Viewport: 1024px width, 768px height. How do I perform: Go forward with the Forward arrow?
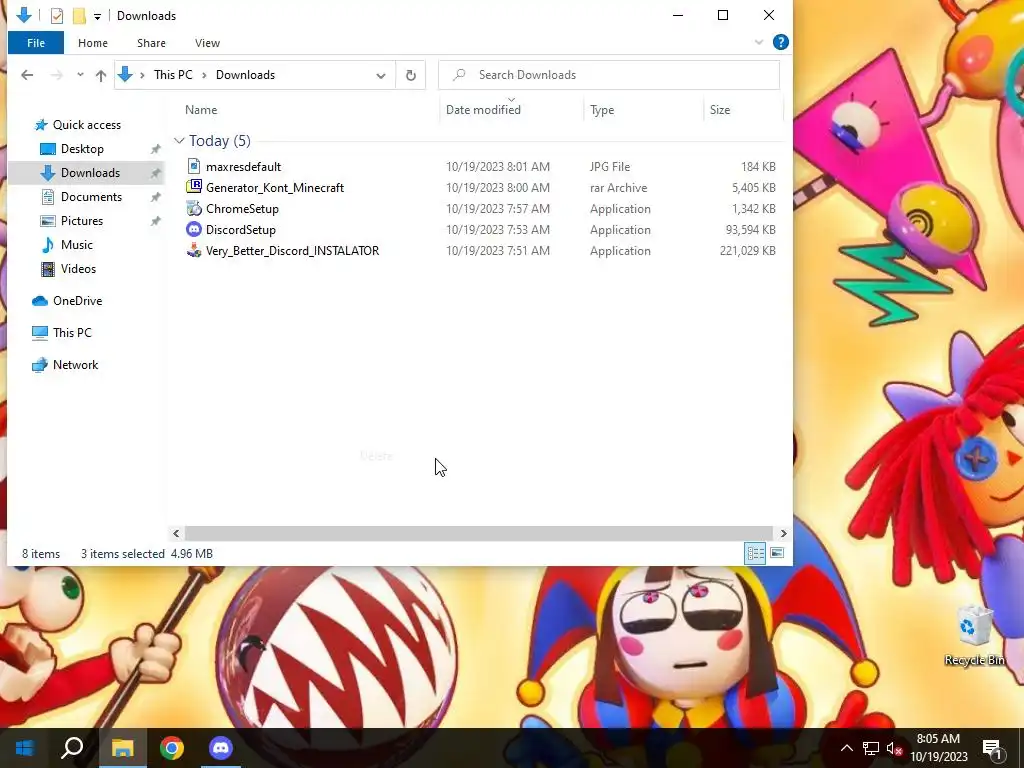(57, 75)
